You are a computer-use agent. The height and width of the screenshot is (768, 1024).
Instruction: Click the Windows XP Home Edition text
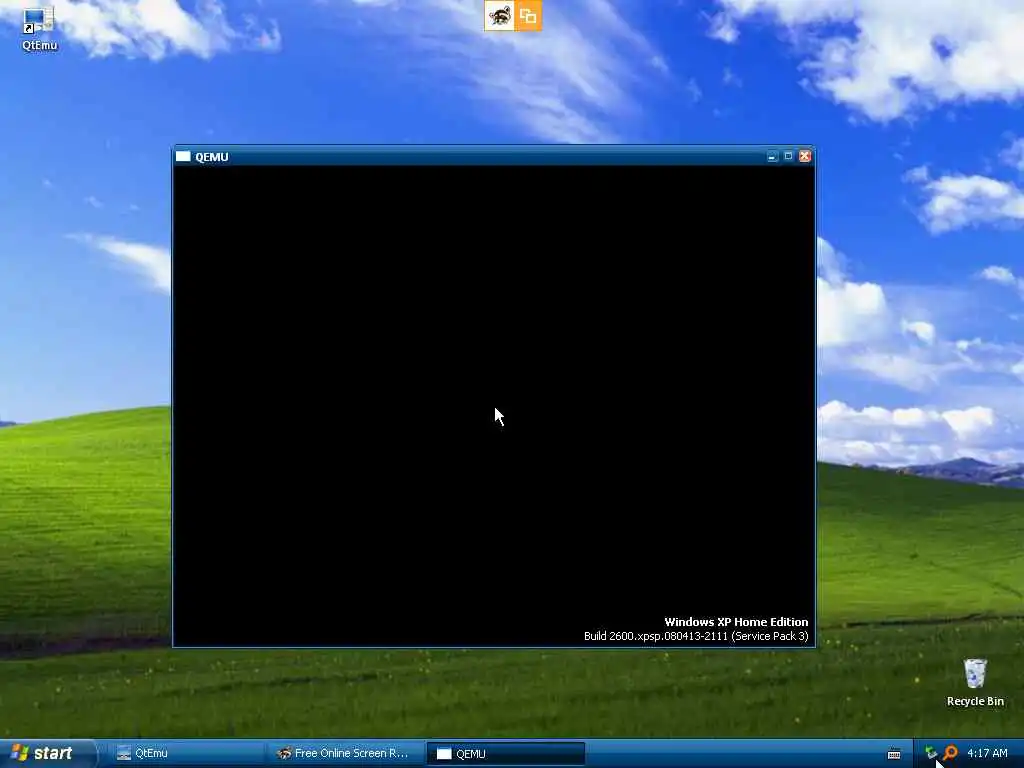(736, 622)
